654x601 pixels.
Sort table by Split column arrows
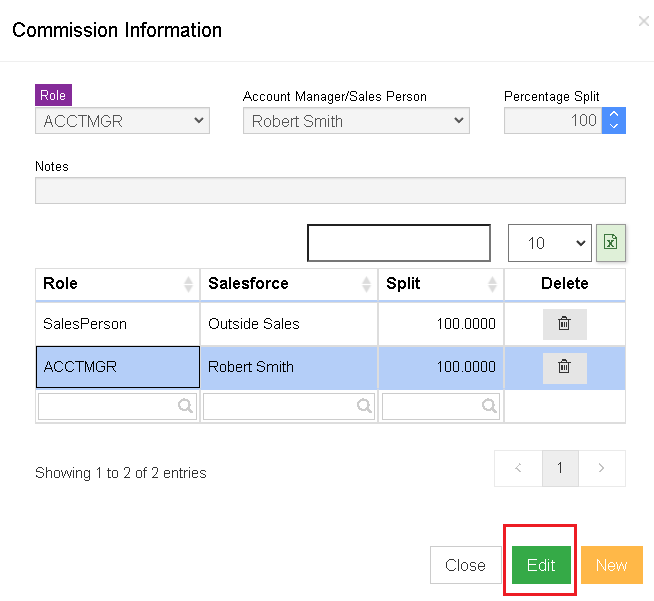tap(493, 284)
